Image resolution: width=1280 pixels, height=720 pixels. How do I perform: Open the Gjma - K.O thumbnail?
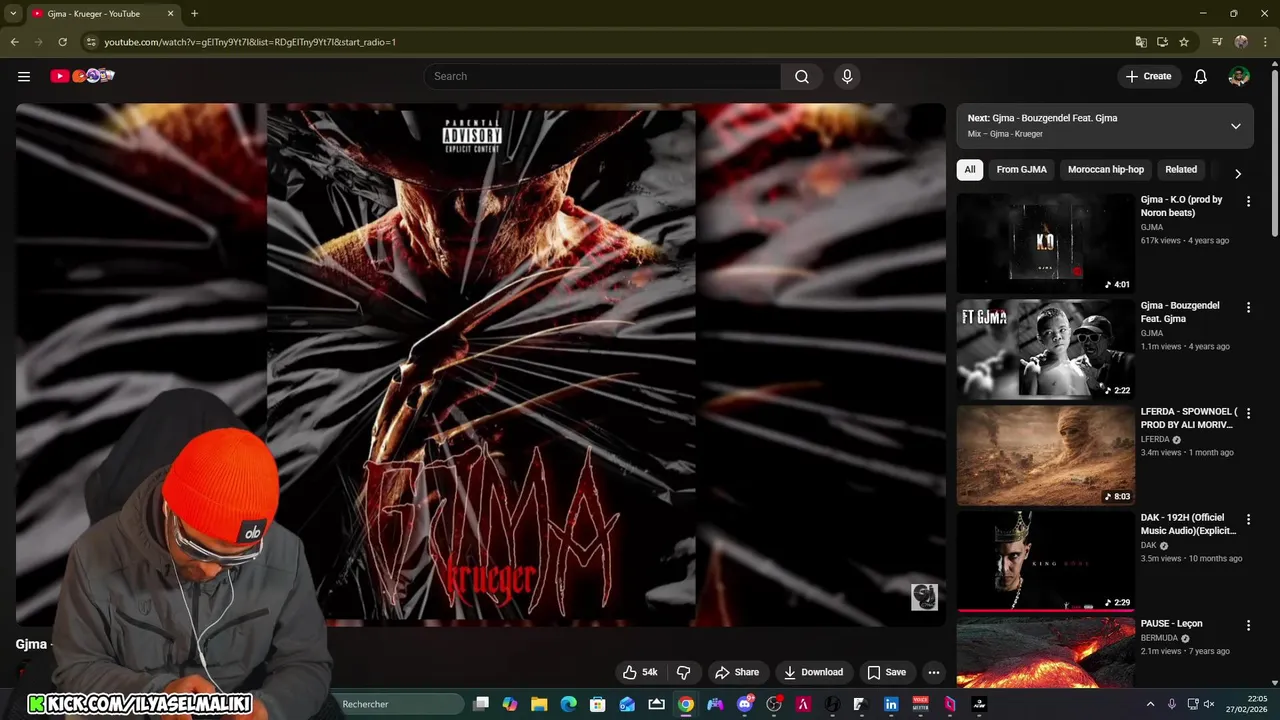1045,243
